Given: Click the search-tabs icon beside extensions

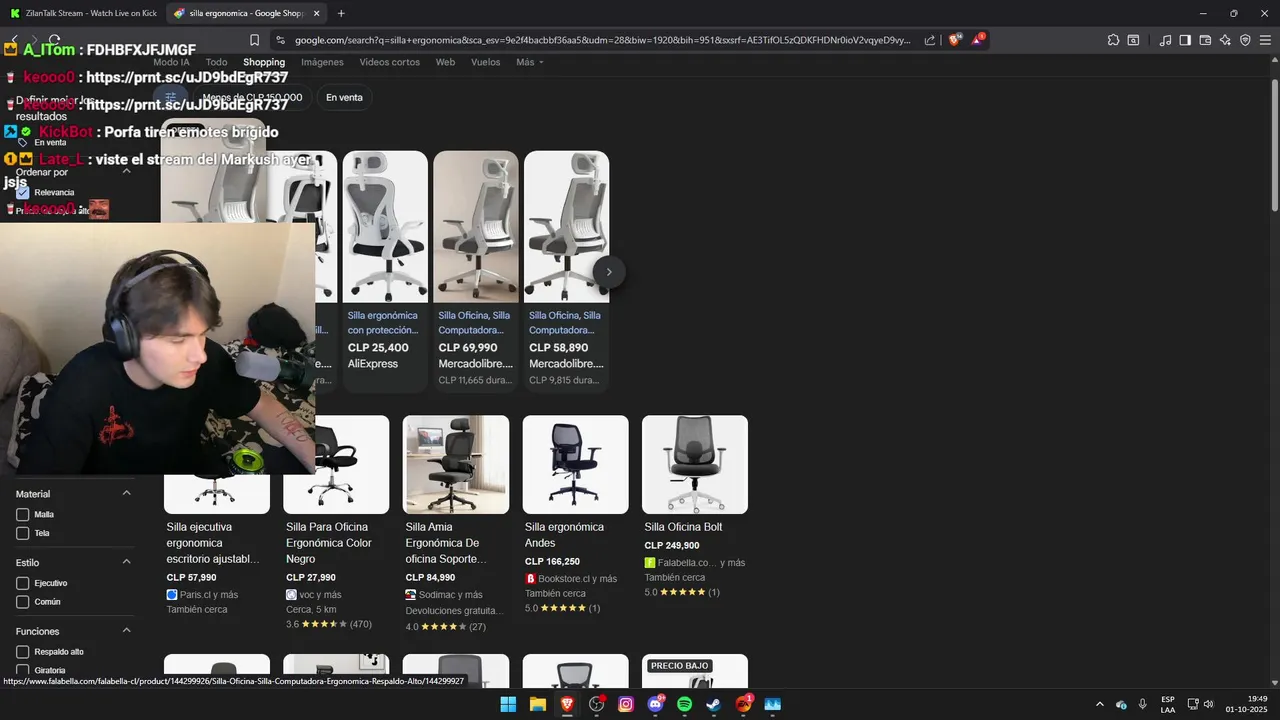Looking at the screenshot, I should pyautogui.click(x=1133, y=40).
